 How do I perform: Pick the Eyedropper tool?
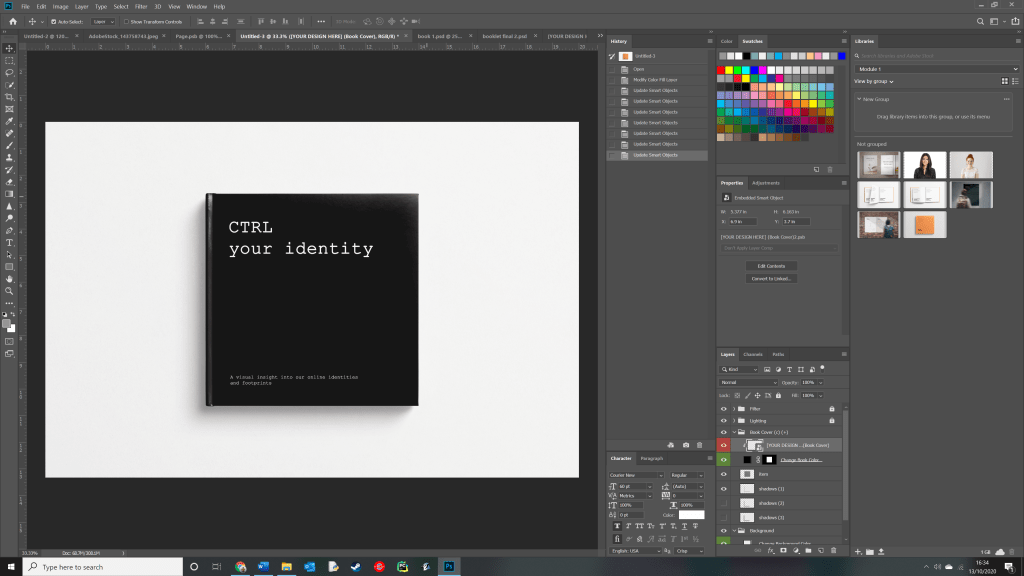[9, 121]
